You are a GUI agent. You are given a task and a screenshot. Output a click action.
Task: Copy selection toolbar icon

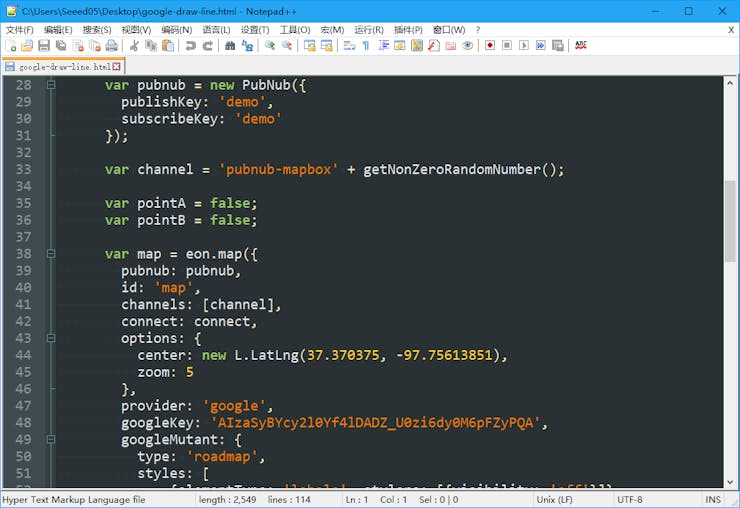point(151,45)
